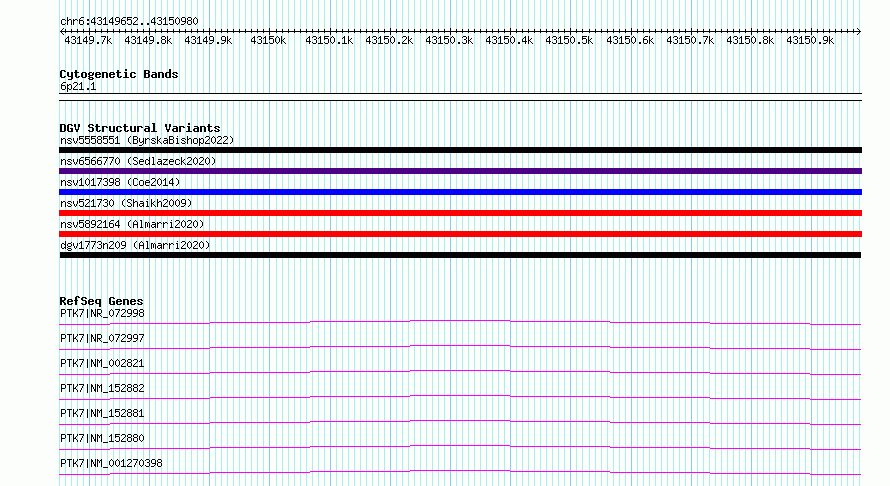890x486 pixels.
Task: Open variant nsv5892164 (Almarri2020) label
Action: [x=132, y=224]
